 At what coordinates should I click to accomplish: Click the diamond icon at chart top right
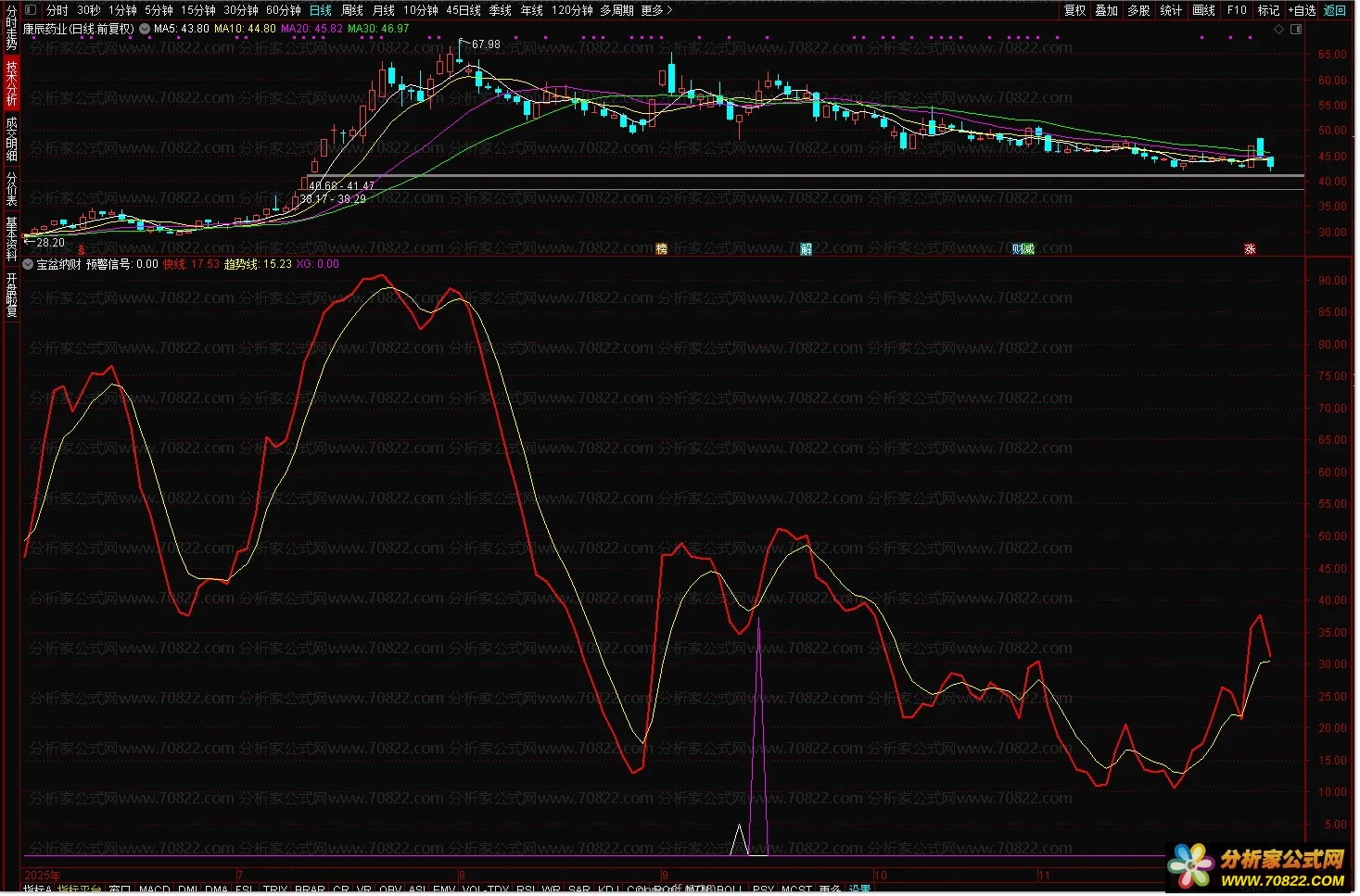pos(1279,30)
